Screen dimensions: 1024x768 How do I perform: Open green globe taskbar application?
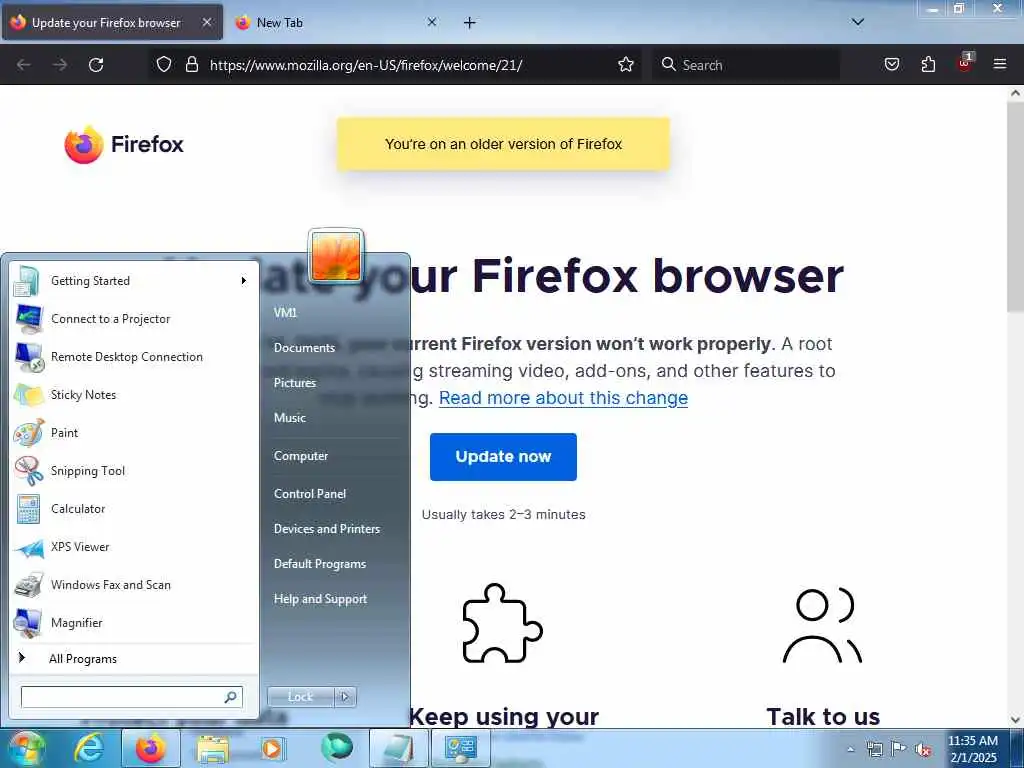coord(337,747)
